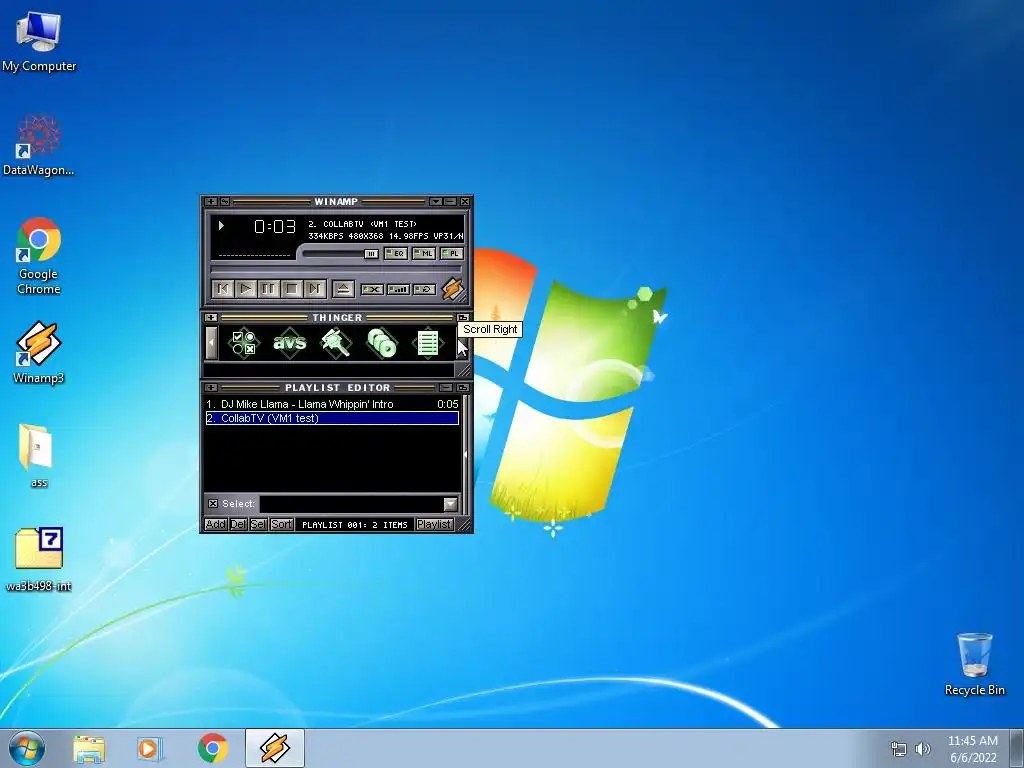Toggle the EQ equalizer window
The width and height of the screenshot is (1024, 768).
(x=395, y=253)
